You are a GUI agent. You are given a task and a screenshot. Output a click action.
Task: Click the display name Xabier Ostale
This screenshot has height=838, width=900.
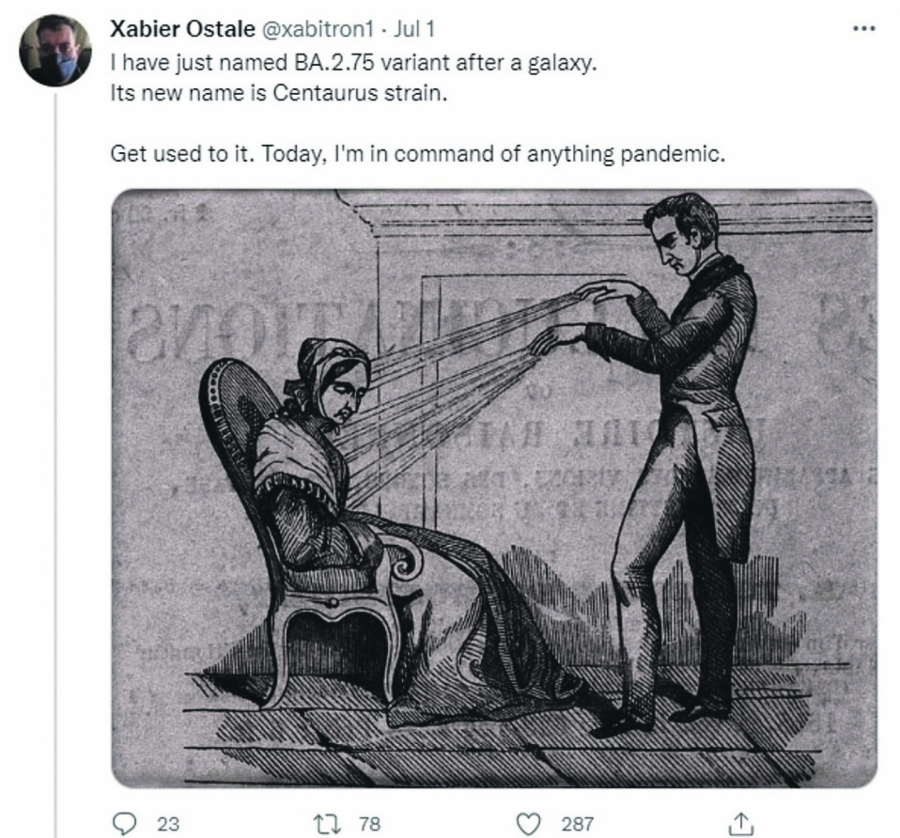point(183,29)
